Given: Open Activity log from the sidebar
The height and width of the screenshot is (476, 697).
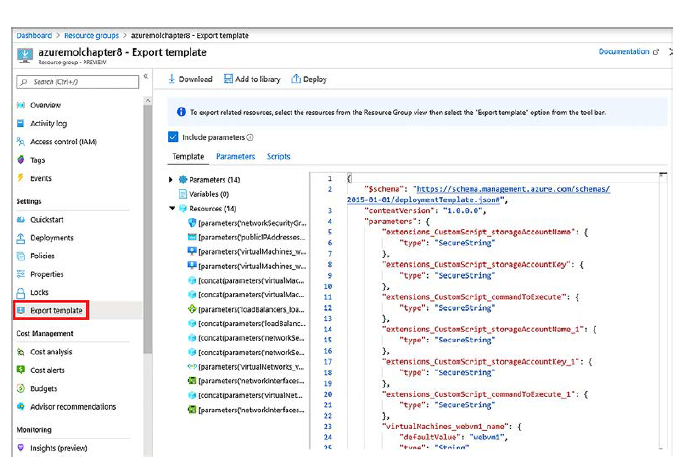Looking at the screenshot, I should [48, 124].
